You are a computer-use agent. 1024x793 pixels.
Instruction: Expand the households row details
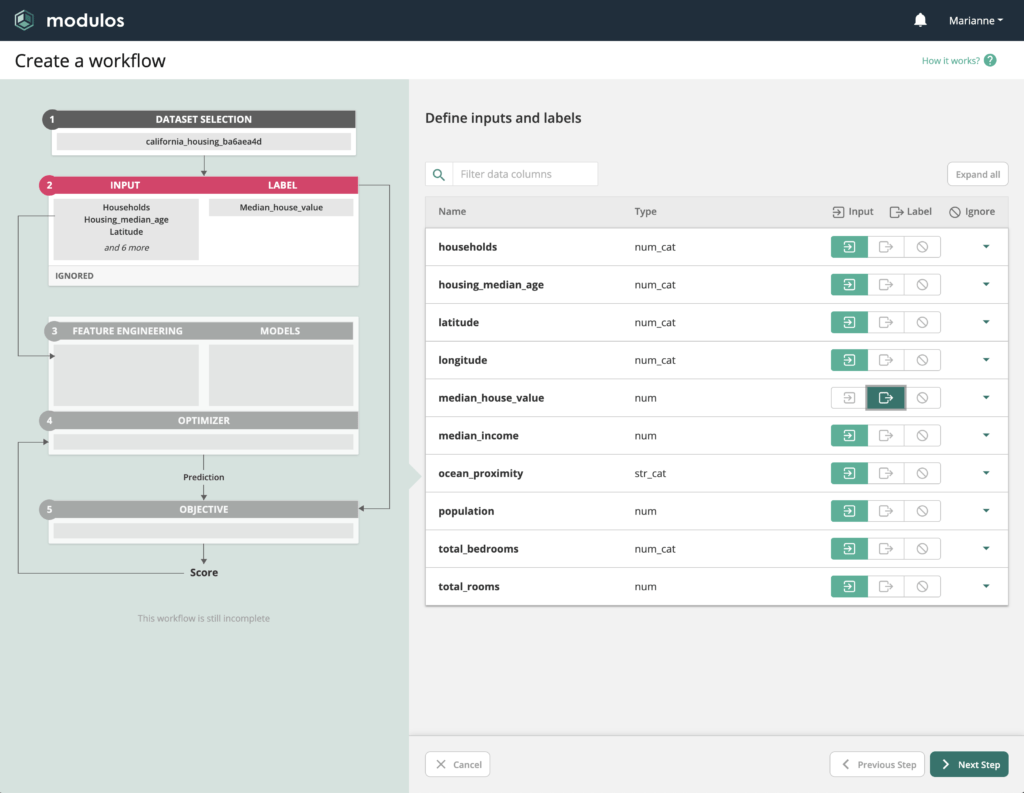986,247
